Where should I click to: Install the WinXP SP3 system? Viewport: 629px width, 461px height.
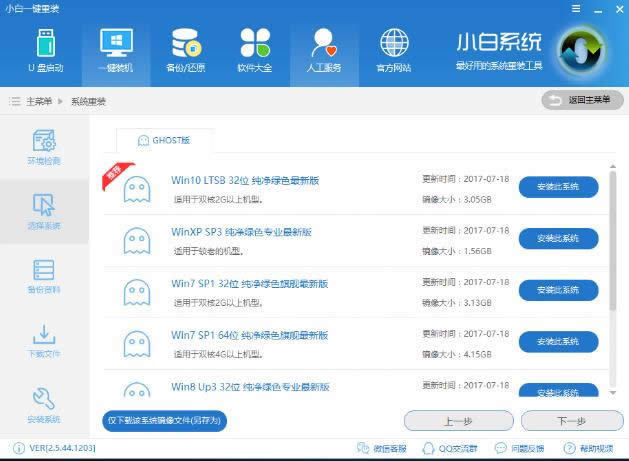point(558,239)
